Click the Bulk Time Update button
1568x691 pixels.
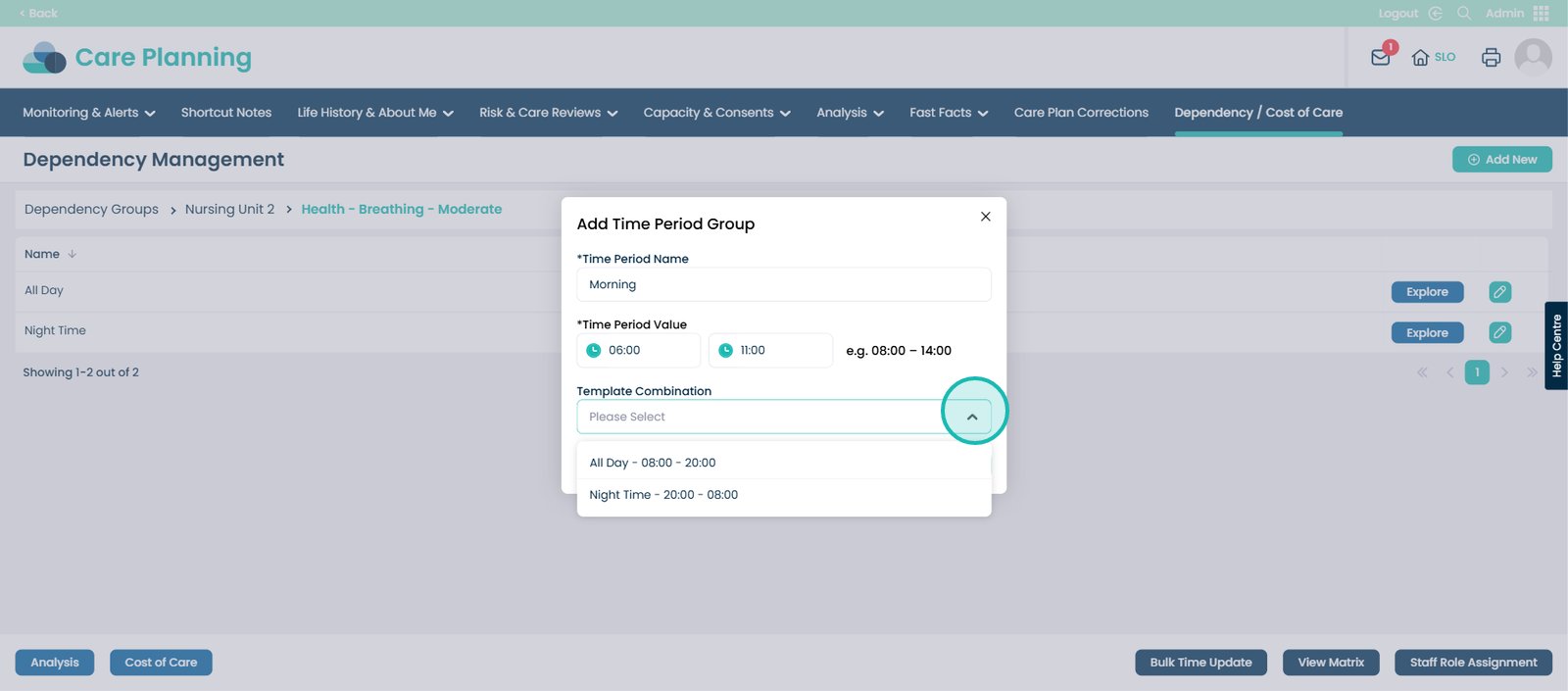pyautogui.click(x=1200, y=663)
